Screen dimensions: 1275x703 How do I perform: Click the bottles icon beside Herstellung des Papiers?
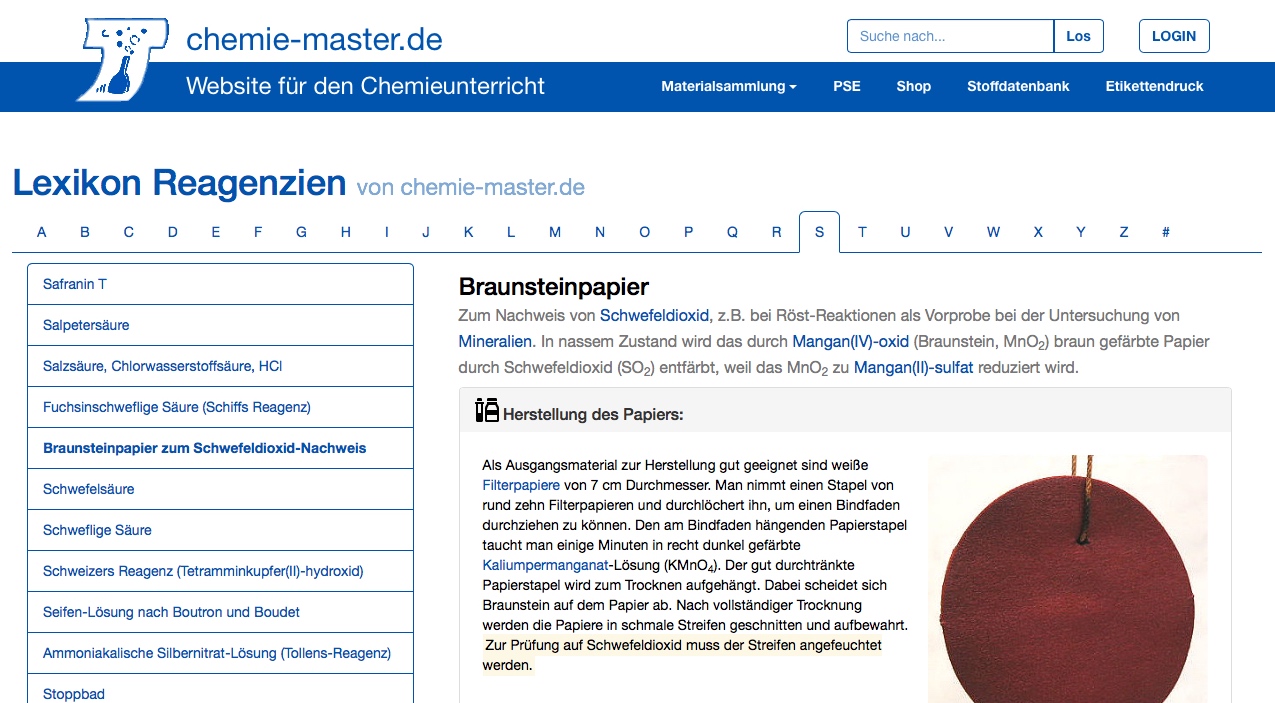click(486, 410)
